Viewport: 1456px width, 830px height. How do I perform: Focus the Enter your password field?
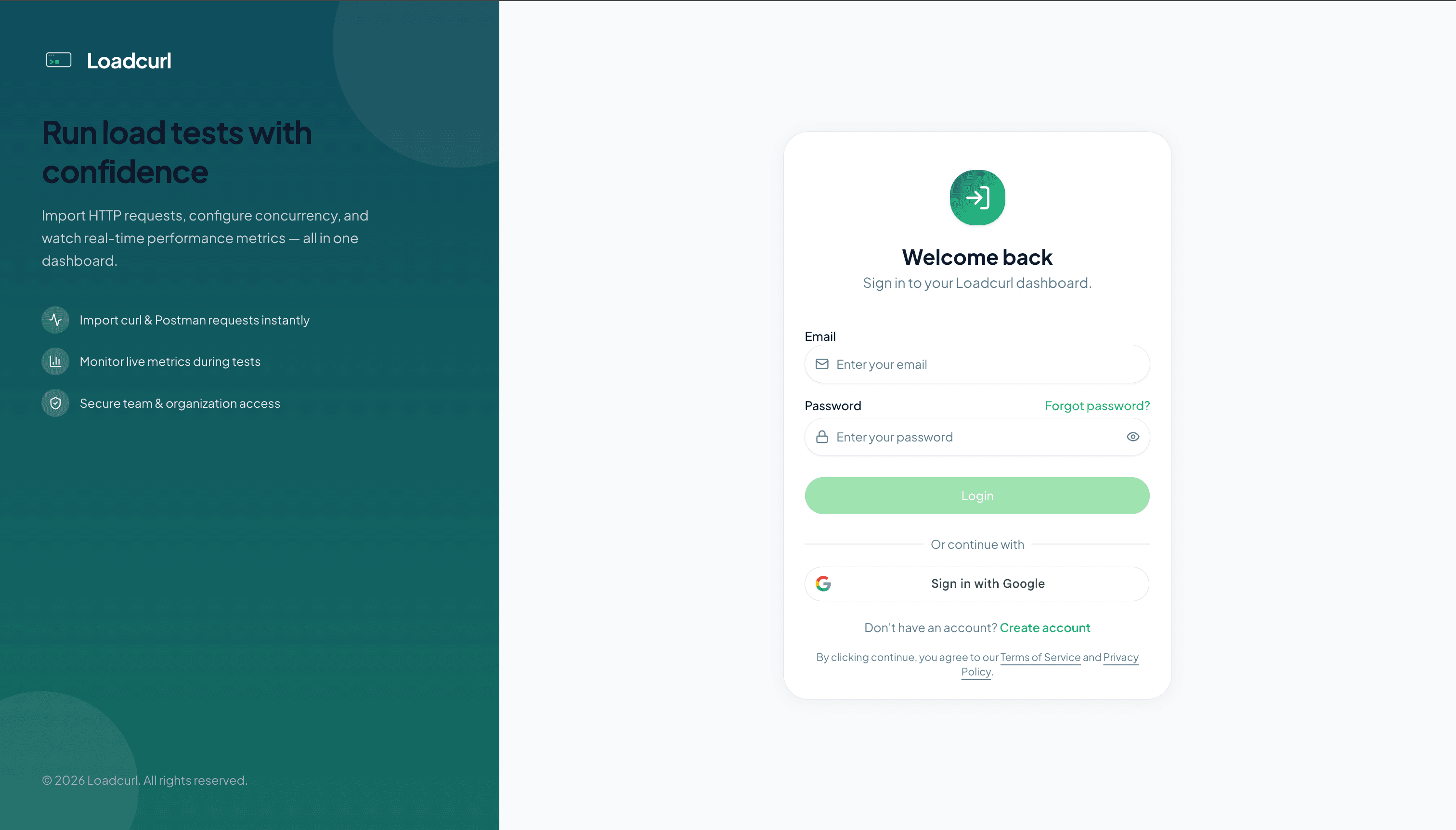(977, 437)
